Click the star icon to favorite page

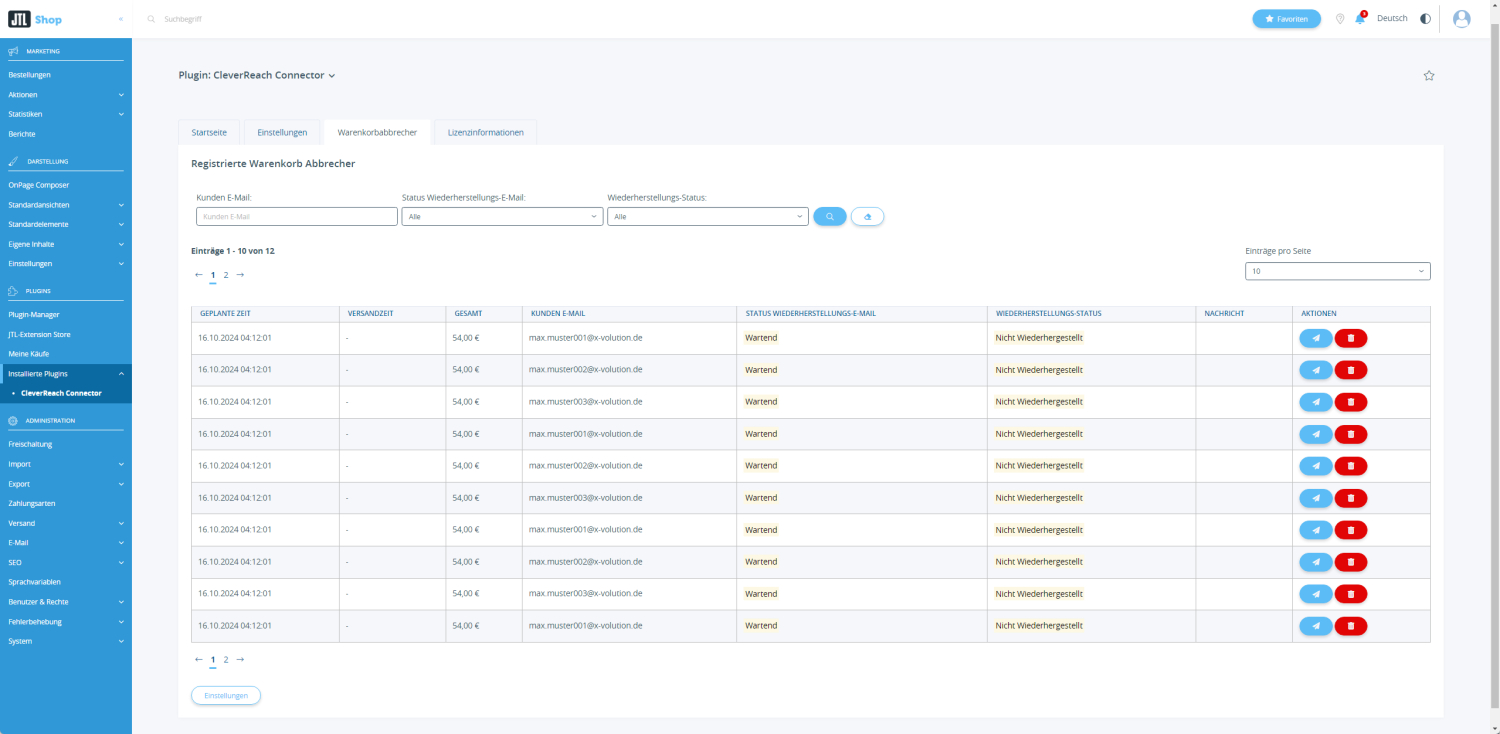click(x=1429, y=76)
